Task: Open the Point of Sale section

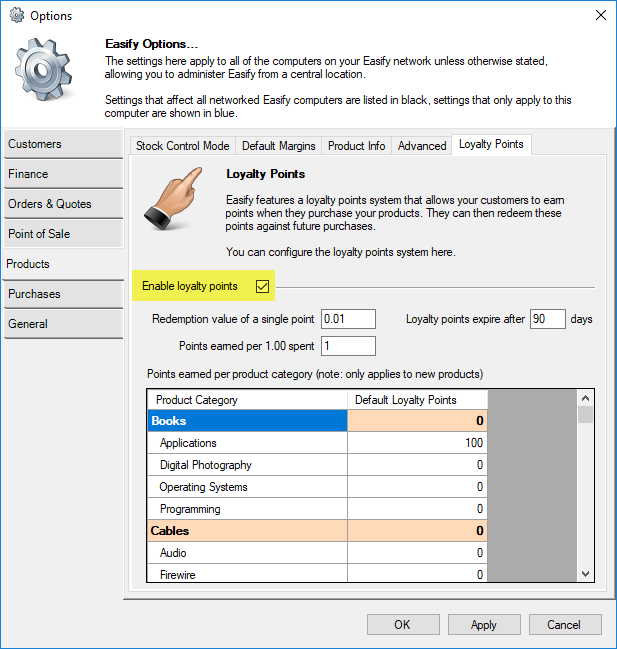Action: (x=63, y=234)
